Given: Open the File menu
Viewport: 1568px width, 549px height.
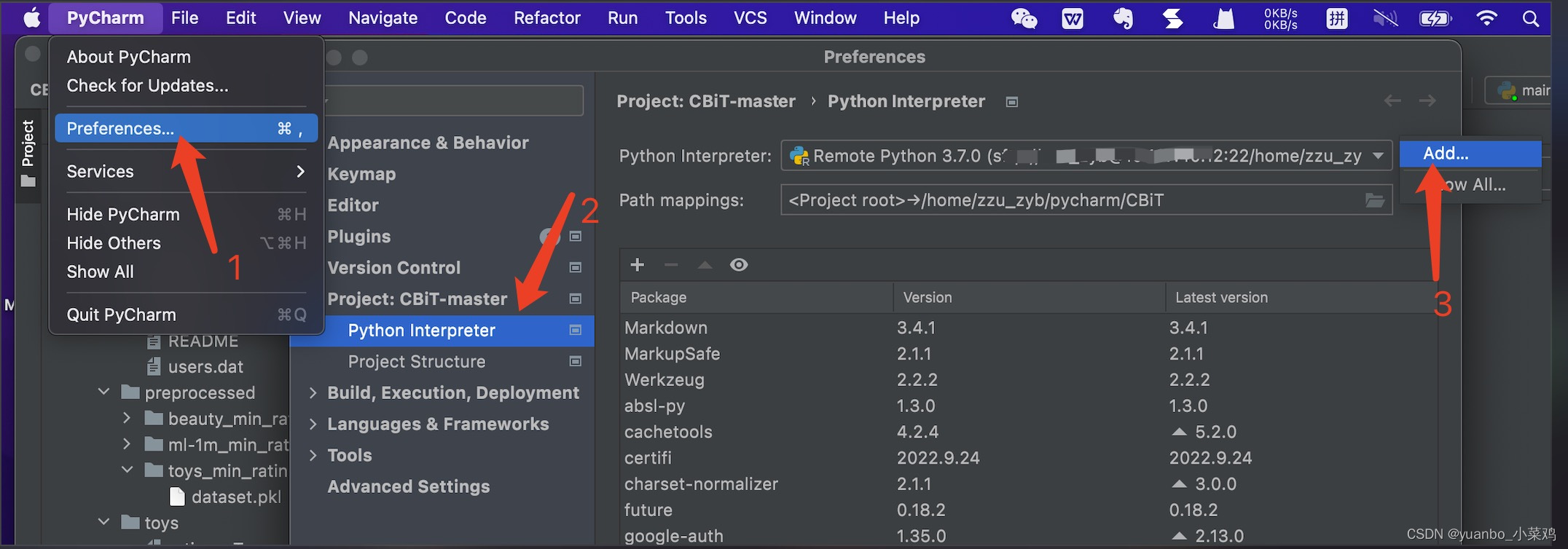Looking at the screenshot, I should point(185,18).
